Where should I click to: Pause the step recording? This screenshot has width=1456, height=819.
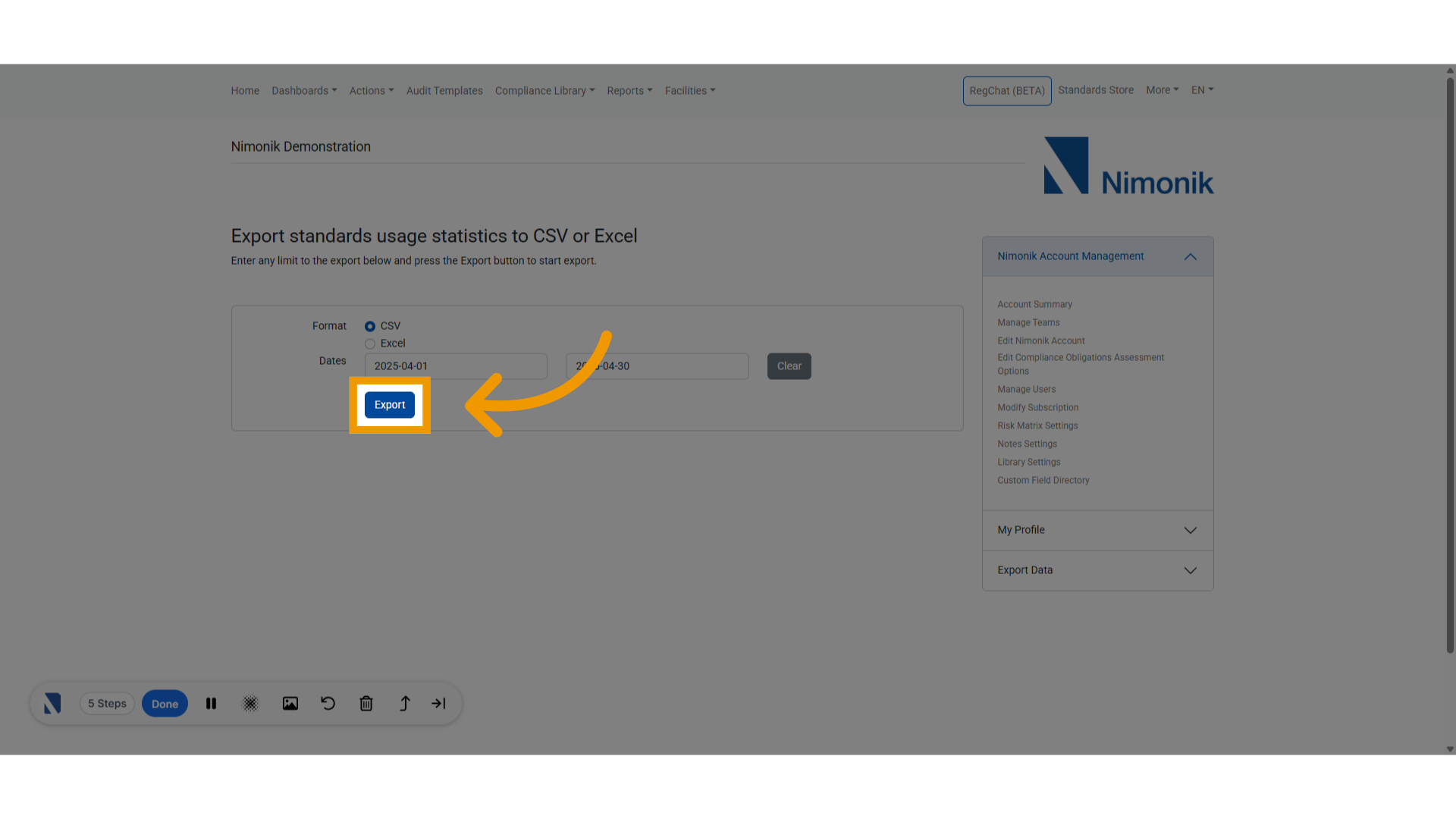[211, 704]
